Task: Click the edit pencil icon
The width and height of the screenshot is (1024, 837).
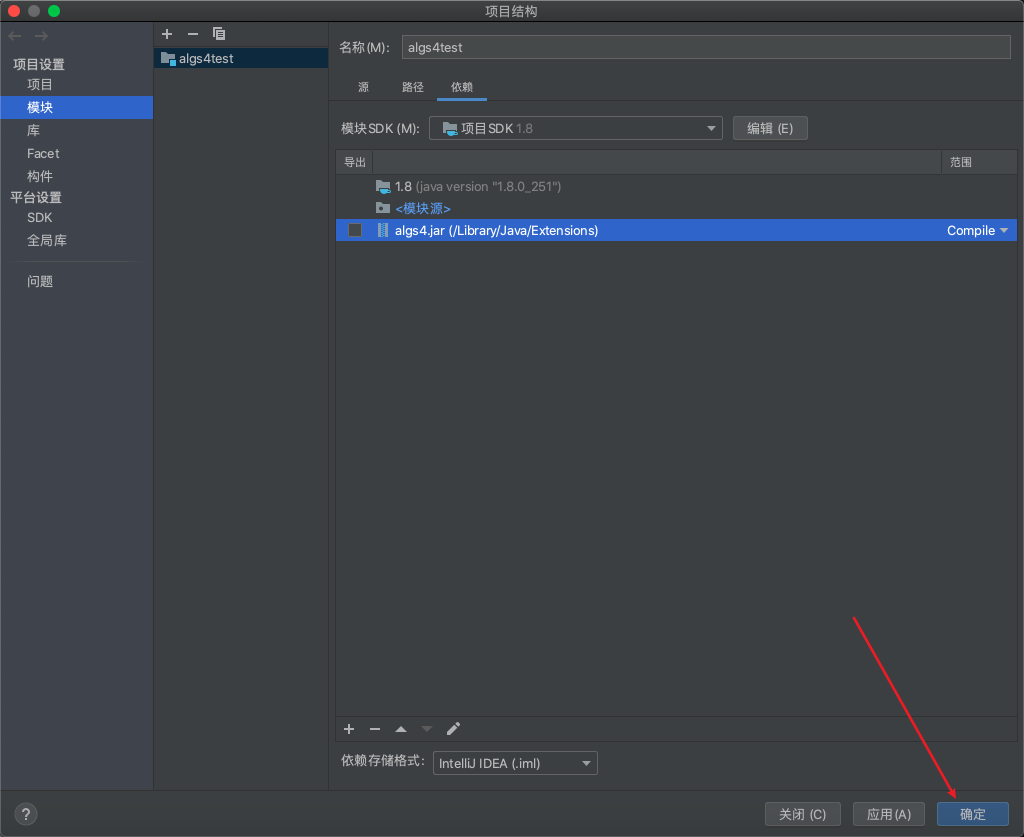Action: point(453,729)
